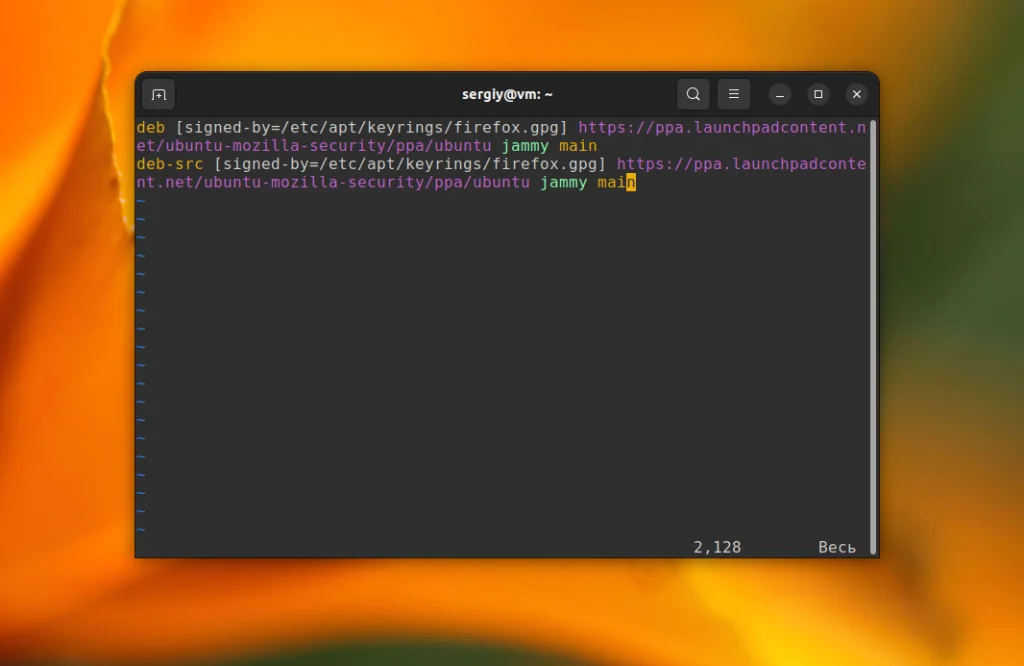This screenshot has height=666, width=1024.
Task: Minimize the terminal window
Action: 779,94
